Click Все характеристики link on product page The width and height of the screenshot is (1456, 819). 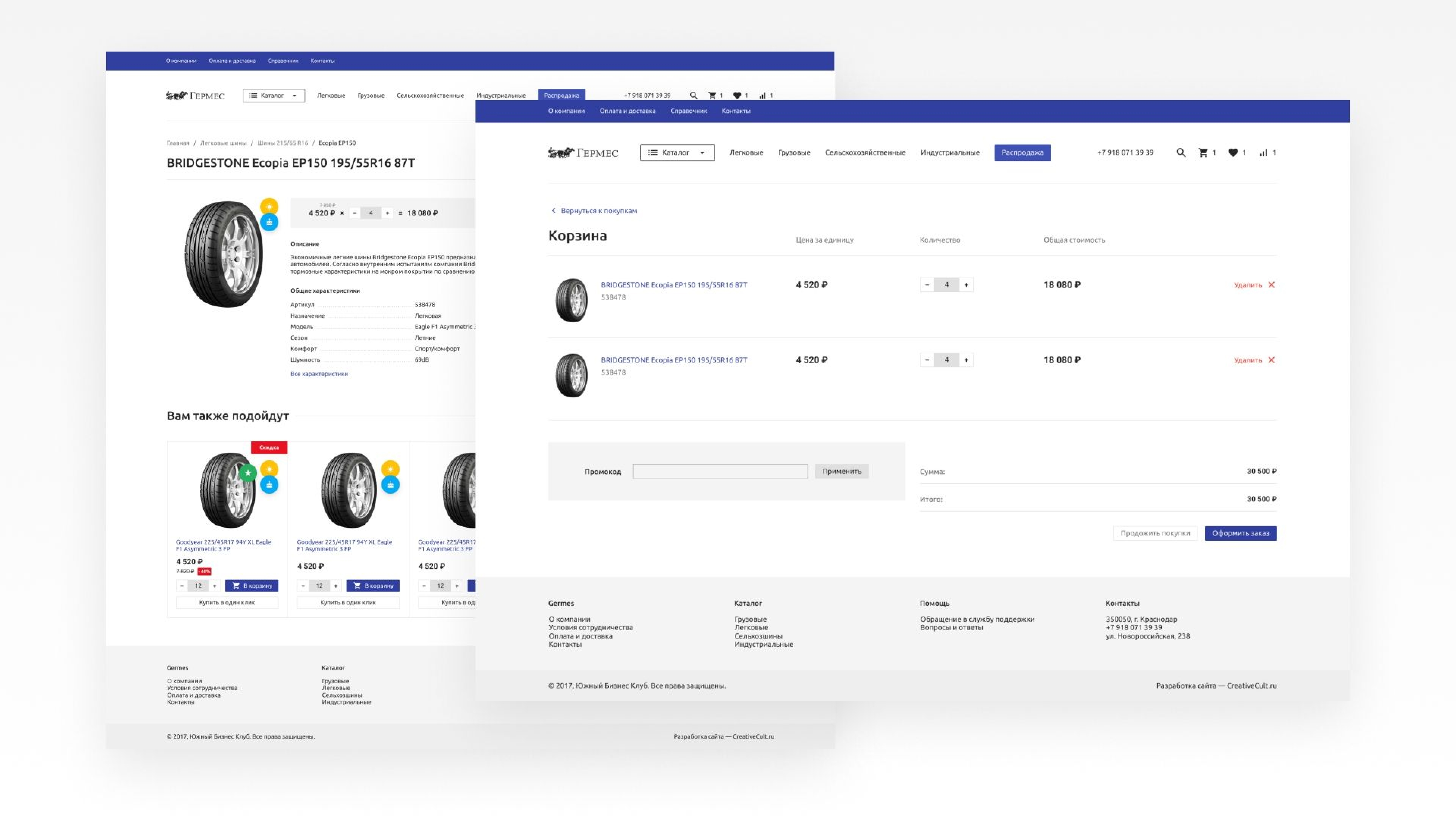click(319, 373)
